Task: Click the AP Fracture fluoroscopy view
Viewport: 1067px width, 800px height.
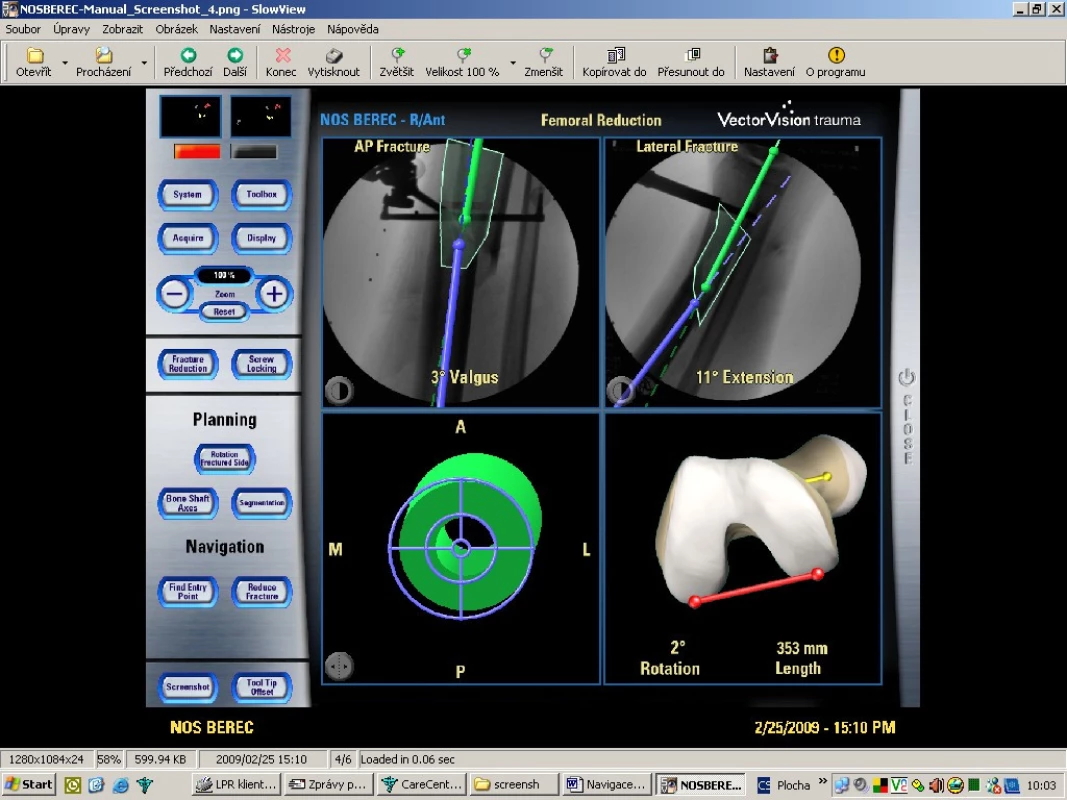Action: point(461,272)
